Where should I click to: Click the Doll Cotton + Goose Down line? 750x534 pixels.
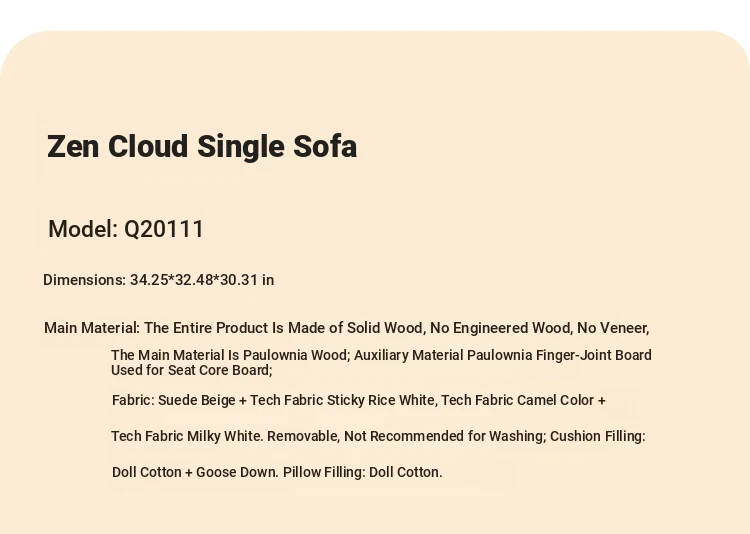(x=277, y=472)
